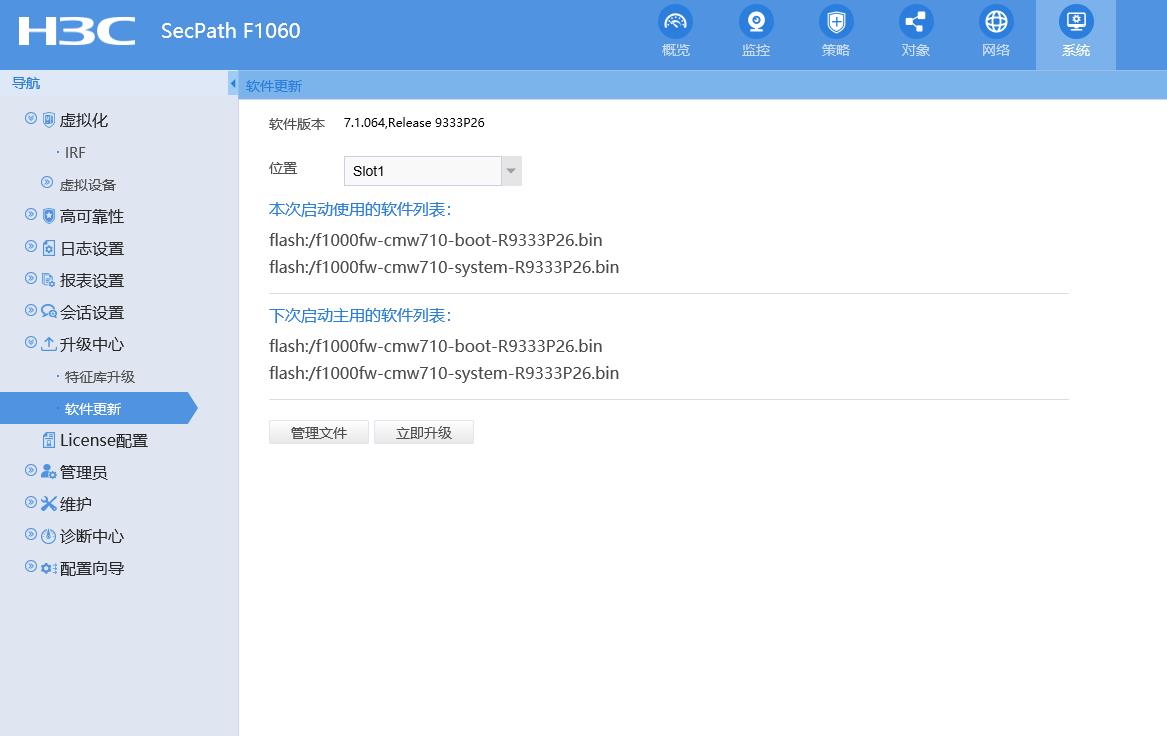Click the 本次启动使用的软件列表 heading

point(360,209)
